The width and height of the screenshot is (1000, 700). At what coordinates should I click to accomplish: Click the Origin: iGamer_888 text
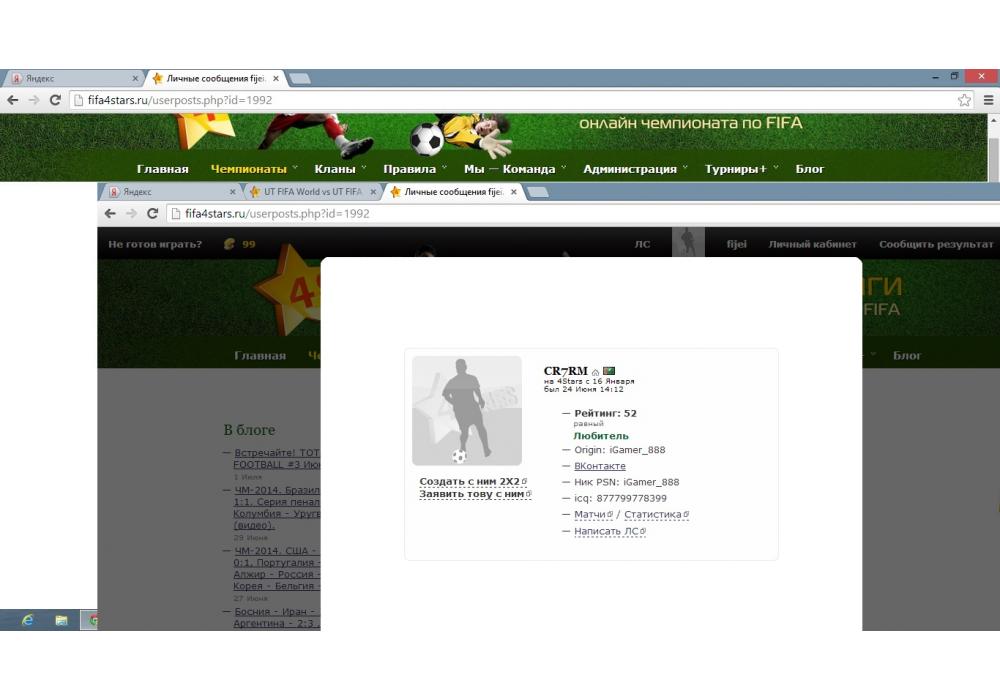click(x=619, y=450)
